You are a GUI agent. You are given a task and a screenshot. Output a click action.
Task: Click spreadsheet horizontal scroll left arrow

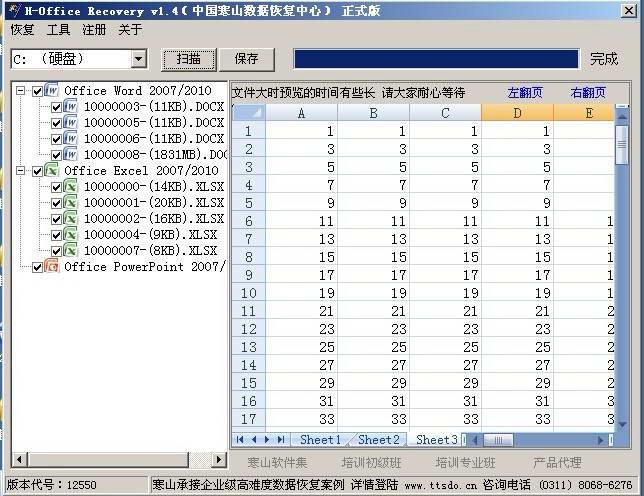[x=475, y=440]
